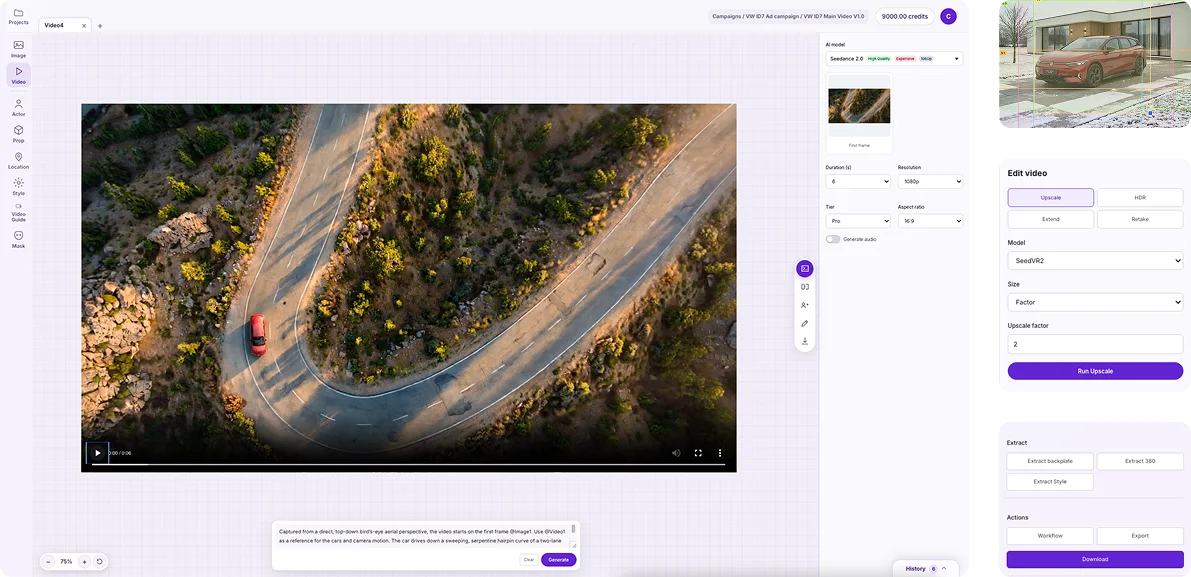The image size is (1191, 577).
Task: Open video player more options menu
Action: click(720, 453)
